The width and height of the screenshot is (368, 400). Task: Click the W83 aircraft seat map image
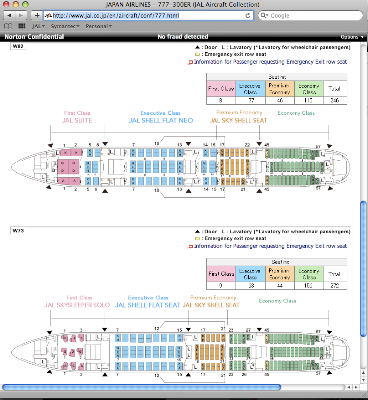[x=180, y=167]
